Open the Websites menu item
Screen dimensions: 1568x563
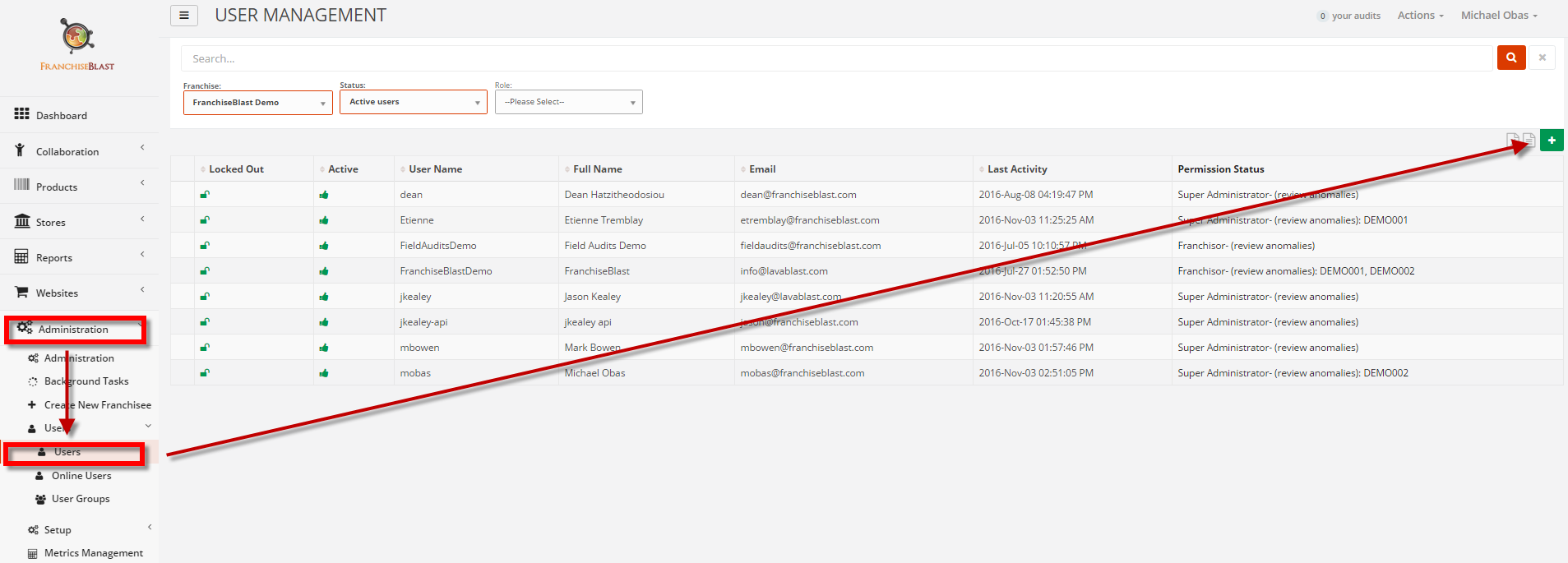[x=57, y=293]
